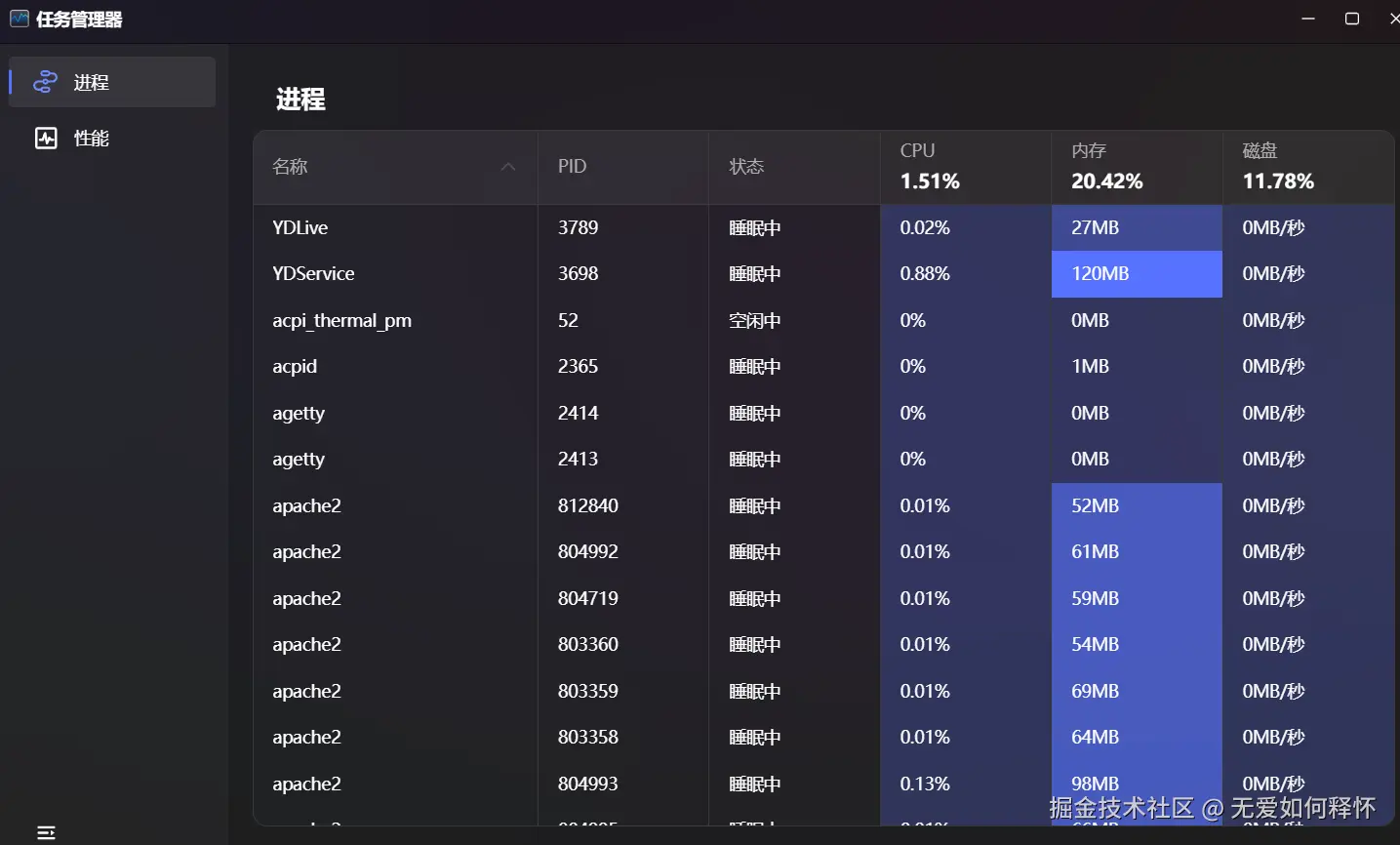This screenshot has height=845, width=1400.
Task: Sort by CPU 1.51% column header
Action: tap(966, 167)
